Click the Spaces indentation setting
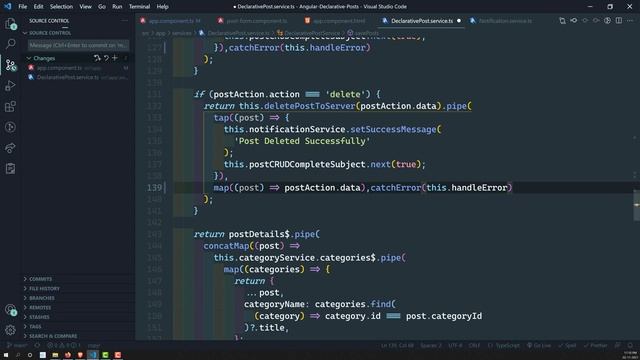Image resolution: width=640 pixels, height=360 pixels. point(431,345)
